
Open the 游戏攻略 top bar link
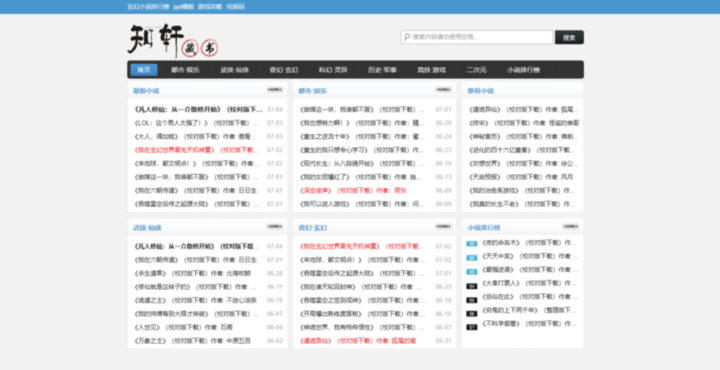[x=210, y=7]
